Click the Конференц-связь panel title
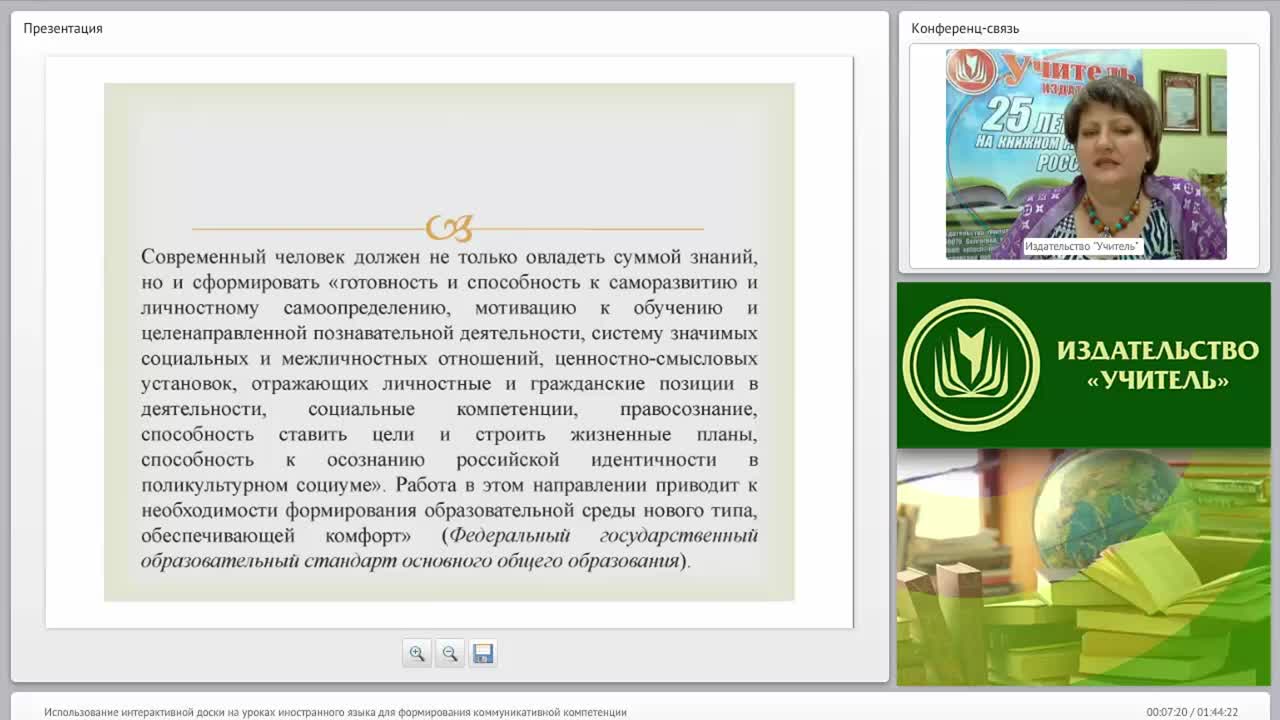This screenshot has height=720, width=1280. click(965, 28)
